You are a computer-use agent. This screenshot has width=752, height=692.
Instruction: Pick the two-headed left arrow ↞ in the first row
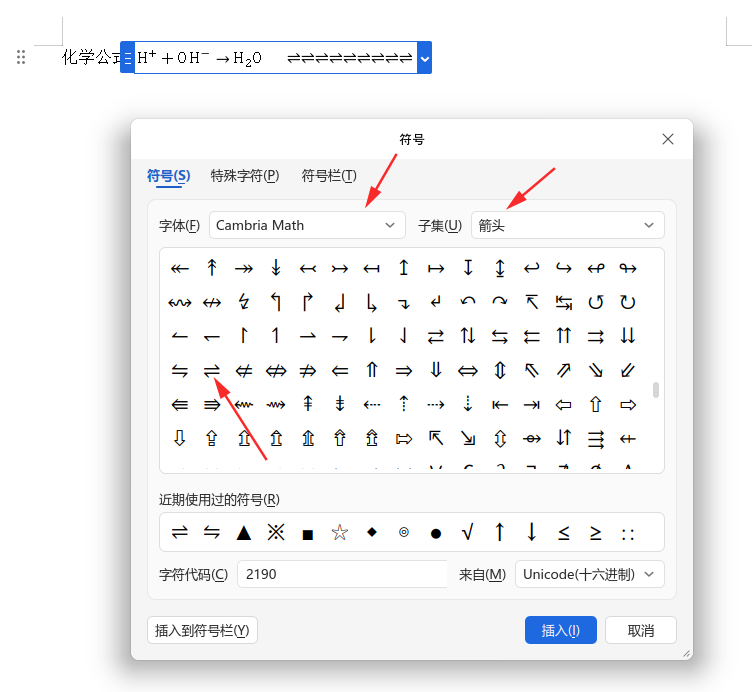180,268
